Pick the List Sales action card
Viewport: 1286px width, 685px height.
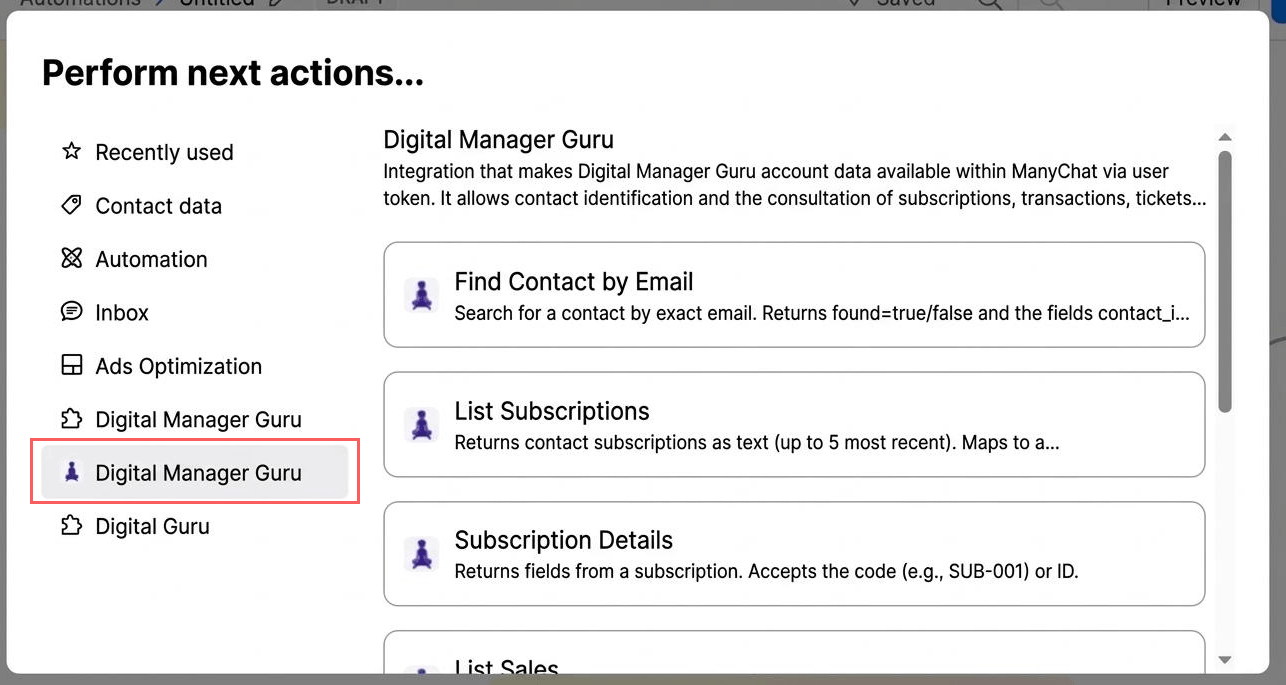(794, 653)
